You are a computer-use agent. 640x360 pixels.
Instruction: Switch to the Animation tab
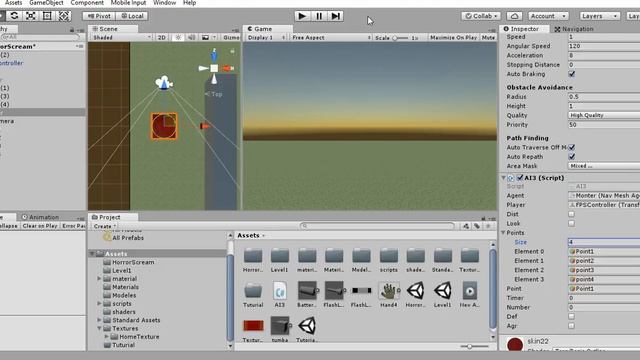coord(40,217)
